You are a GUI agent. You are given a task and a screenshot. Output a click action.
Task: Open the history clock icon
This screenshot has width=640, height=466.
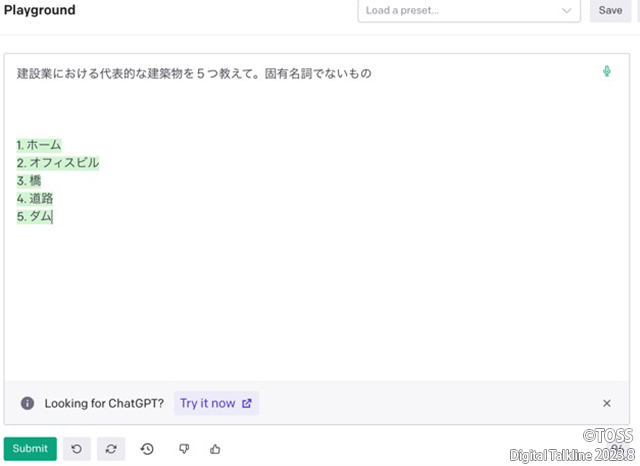[x=147, y=449]
